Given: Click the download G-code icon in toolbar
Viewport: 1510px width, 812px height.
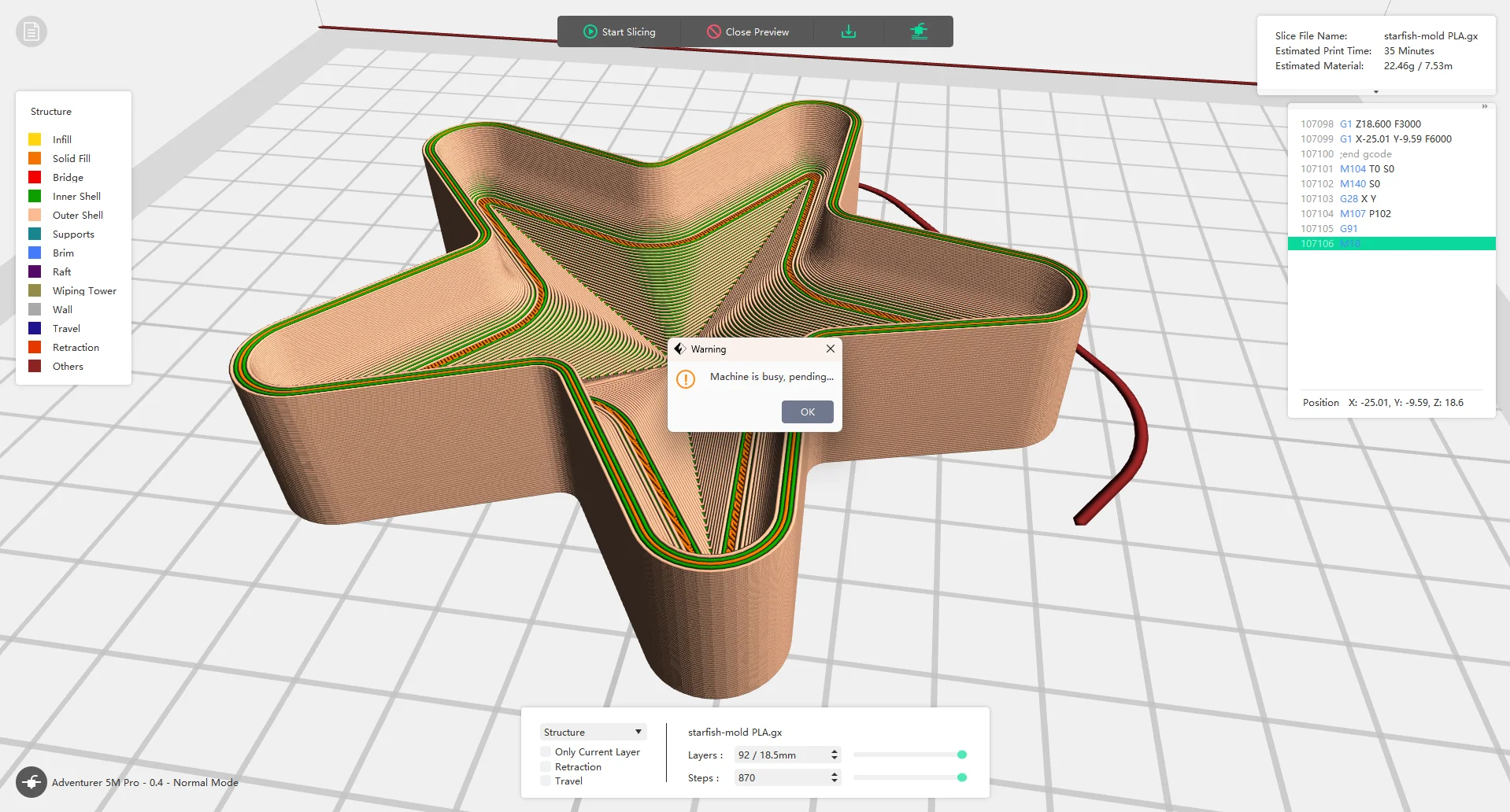Looking at the screenshot, I should (848, 31).
